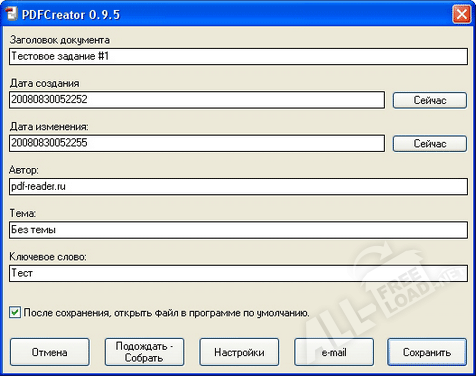Image resolution: width=476 pixels, height=376 pixels.
Task: Send the document via 'e-mail' button
Action: tap(334, 352)
